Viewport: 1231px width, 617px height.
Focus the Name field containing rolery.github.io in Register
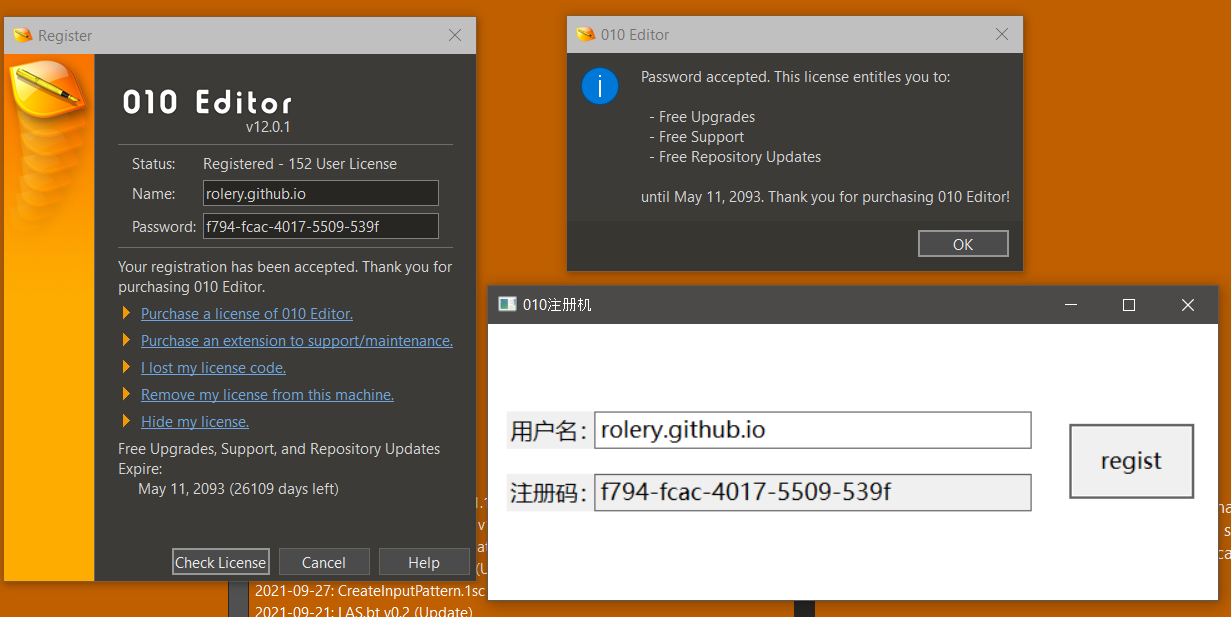click(321, 193)
